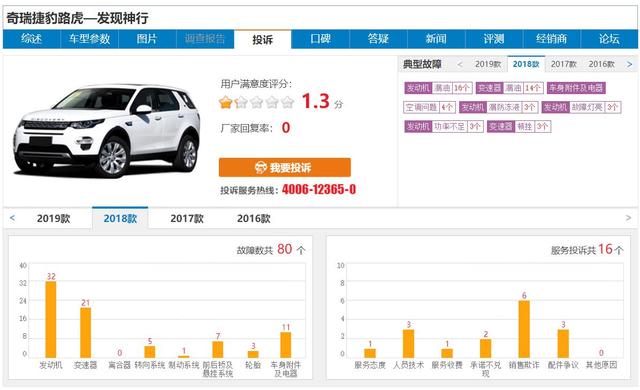
Task: Click next arrow in 典型故障 year tabs
Action: click(x=629, y=64)
